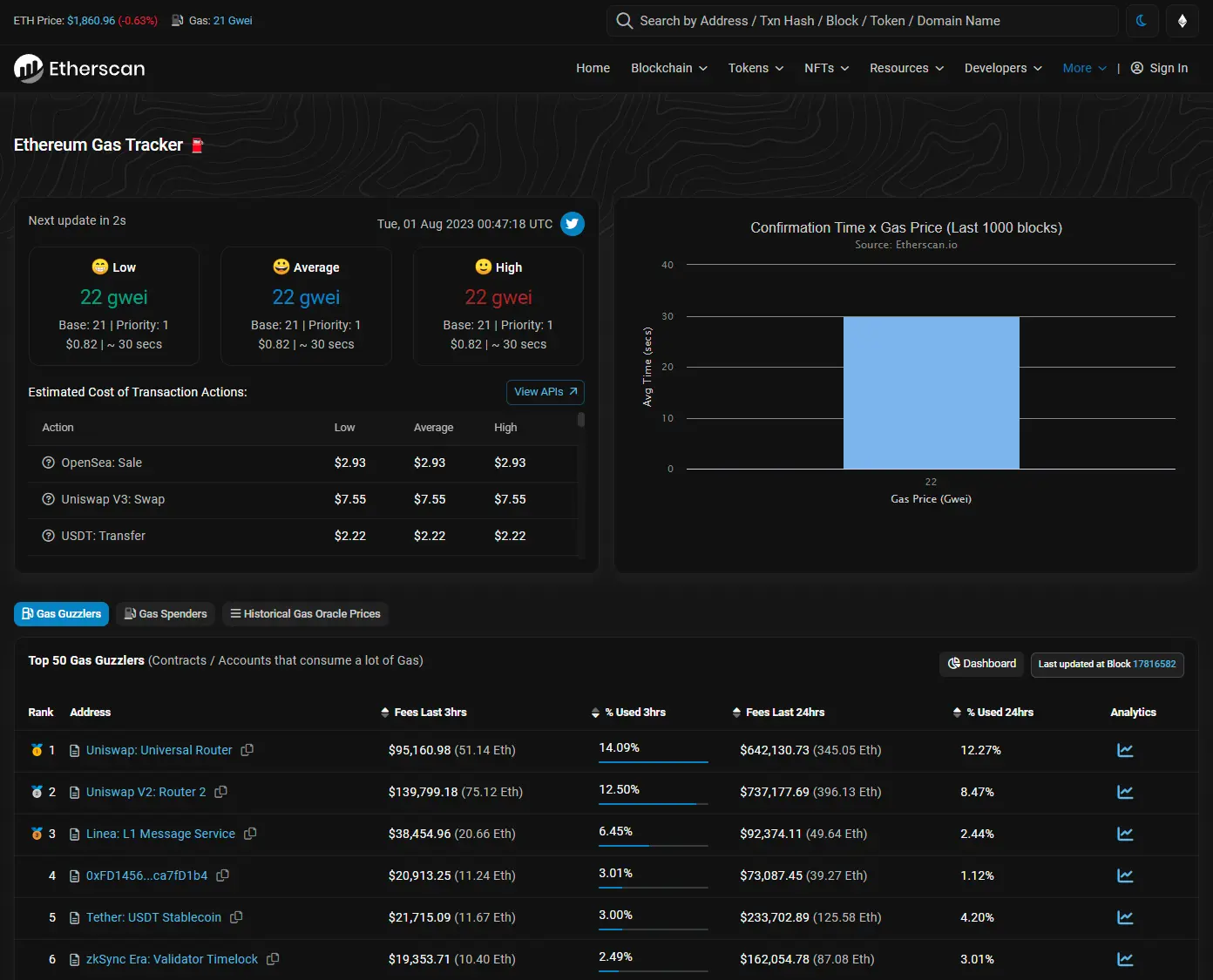The width and height of the screenshot is (1213, 980).
Task: Click the Etherscan logo
Action: [x=79, y=68]
